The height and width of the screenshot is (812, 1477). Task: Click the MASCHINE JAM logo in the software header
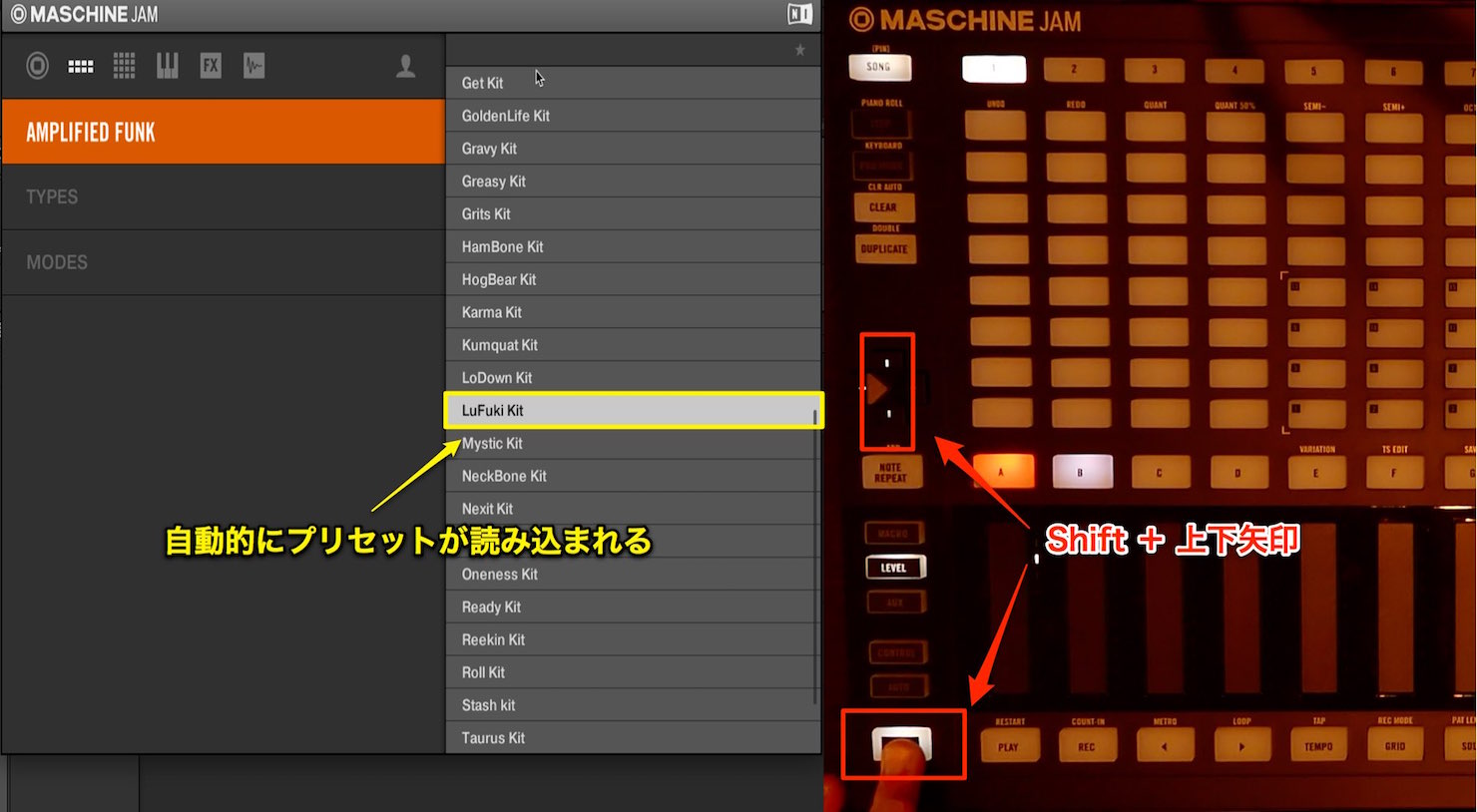point(85,14)
